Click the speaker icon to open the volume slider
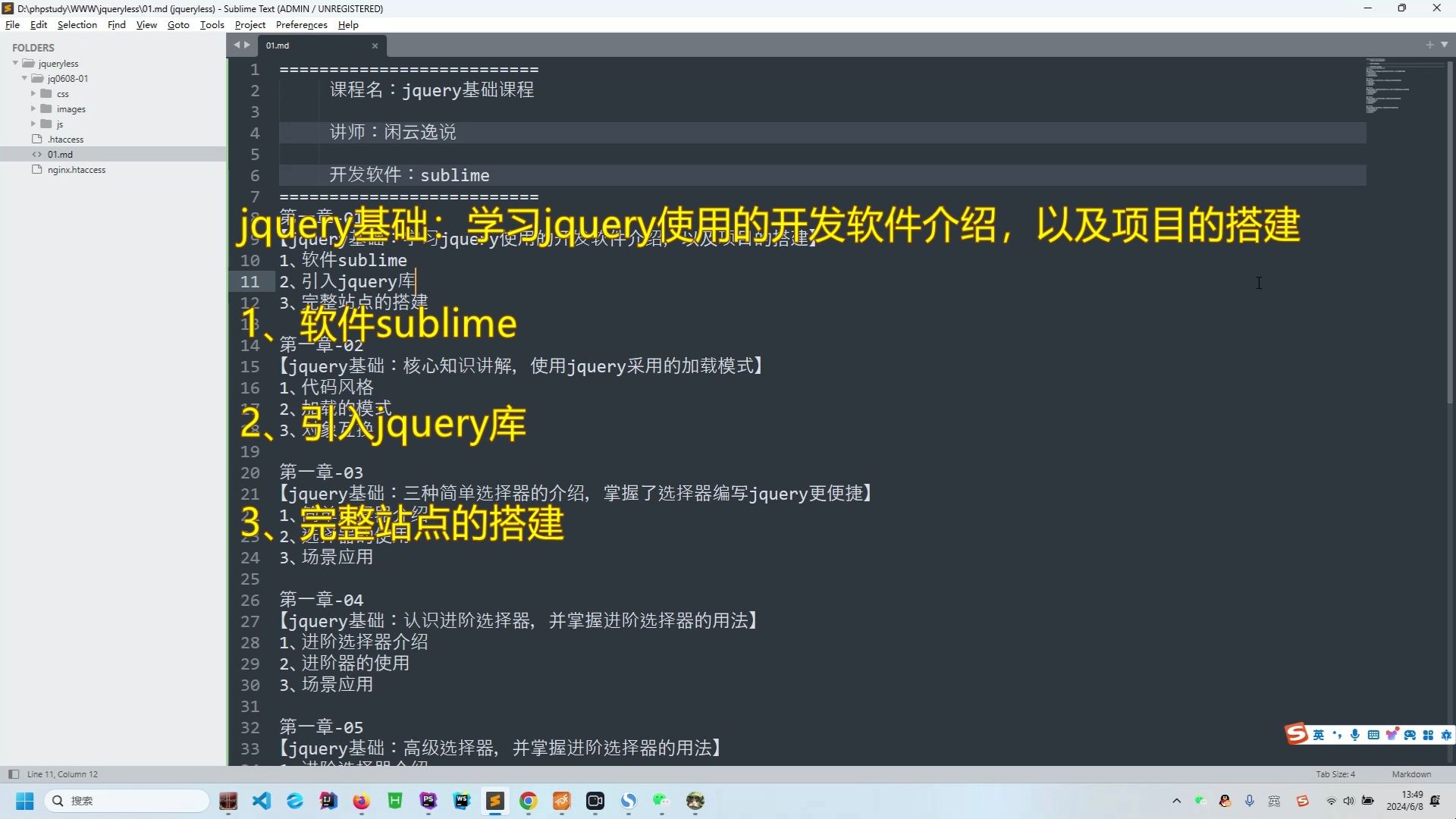The width and height of the screenshot is (1456, 819). click(x=1349, y=801)
